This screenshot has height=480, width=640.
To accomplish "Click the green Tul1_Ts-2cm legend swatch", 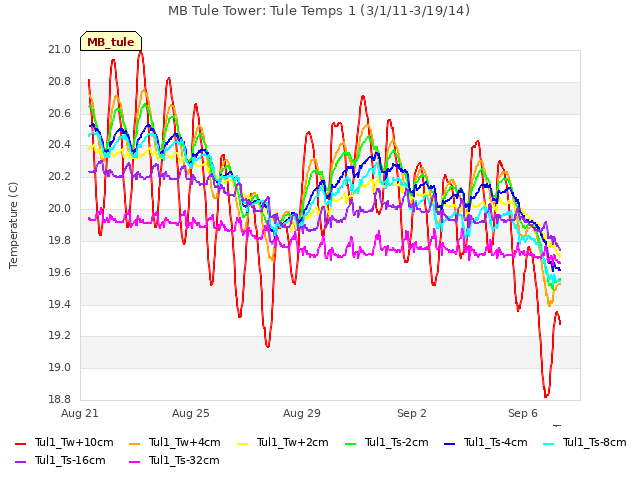I will [x=350, y=444].
